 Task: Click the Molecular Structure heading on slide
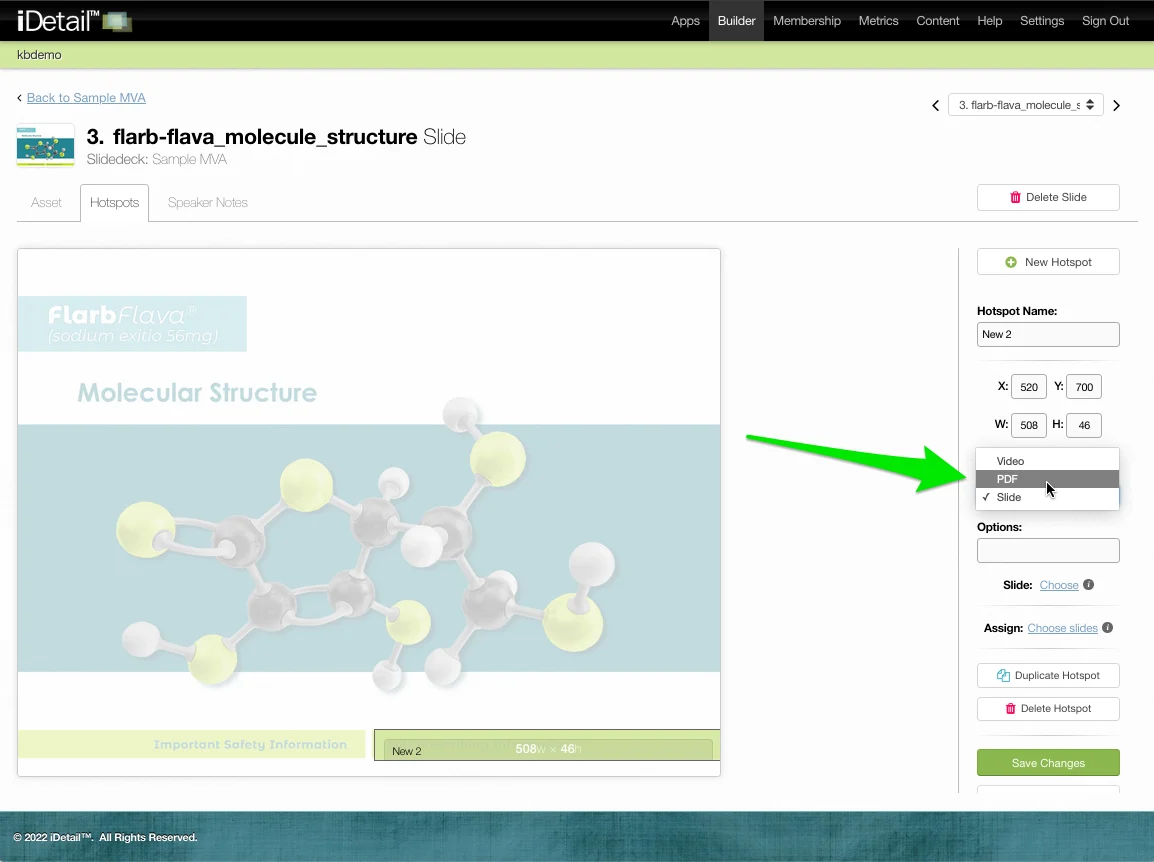coord(197,392)
